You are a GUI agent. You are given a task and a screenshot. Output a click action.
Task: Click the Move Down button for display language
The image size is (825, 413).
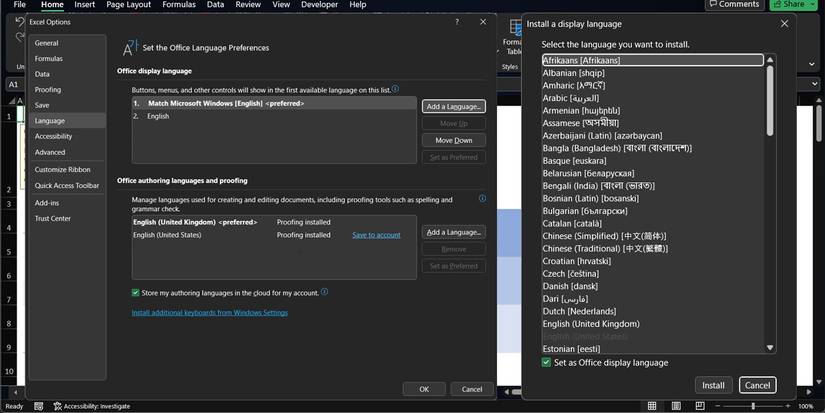(453, 140)
